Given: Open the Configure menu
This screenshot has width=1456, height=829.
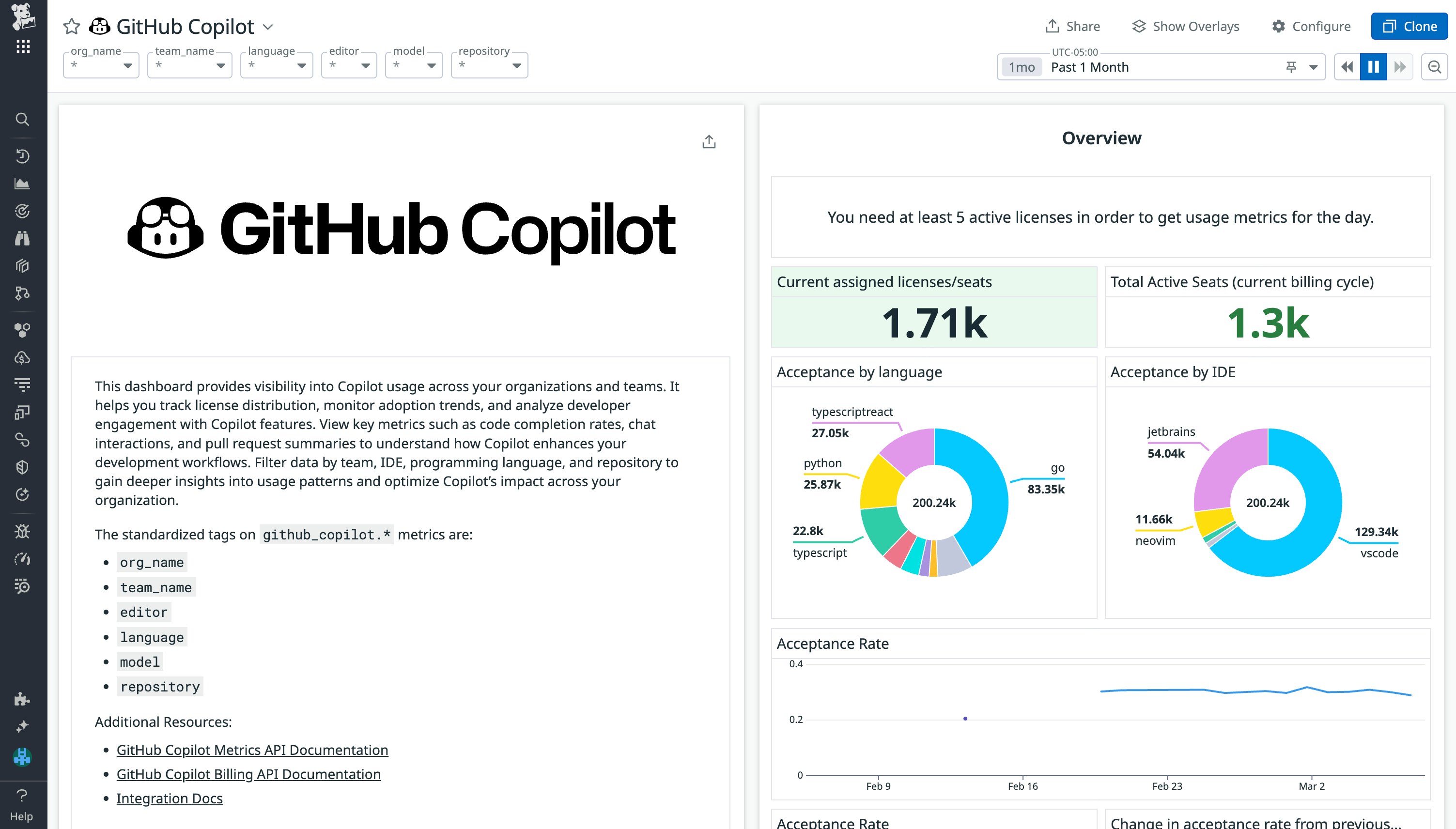Looking at the screenshot, I should [1311, 26].
